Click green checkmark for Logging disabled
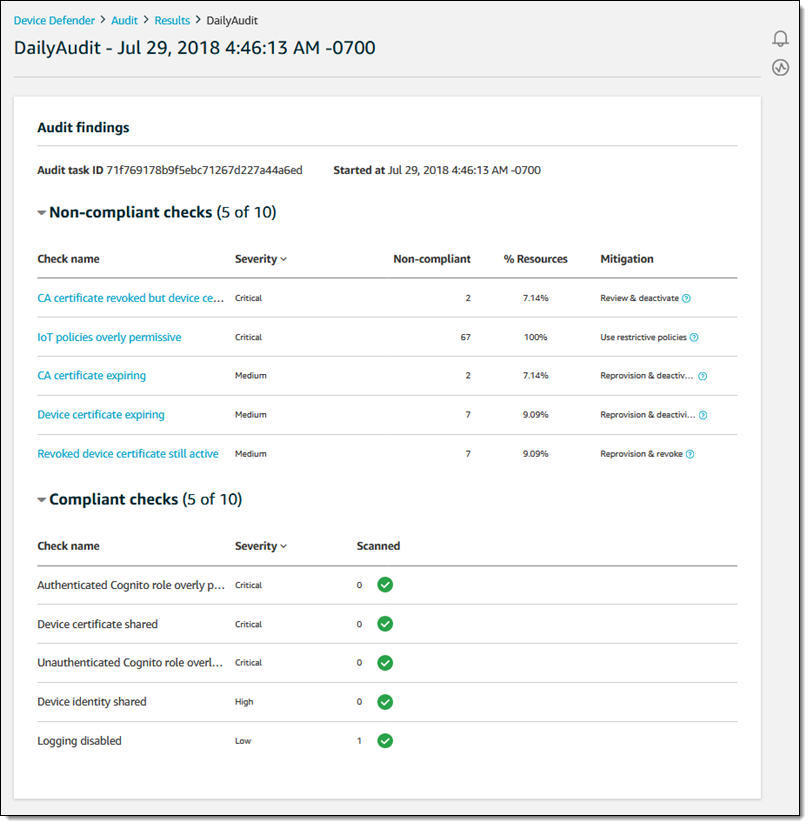The width and height of the screenshot is (810, 826). tap(385, 741)
